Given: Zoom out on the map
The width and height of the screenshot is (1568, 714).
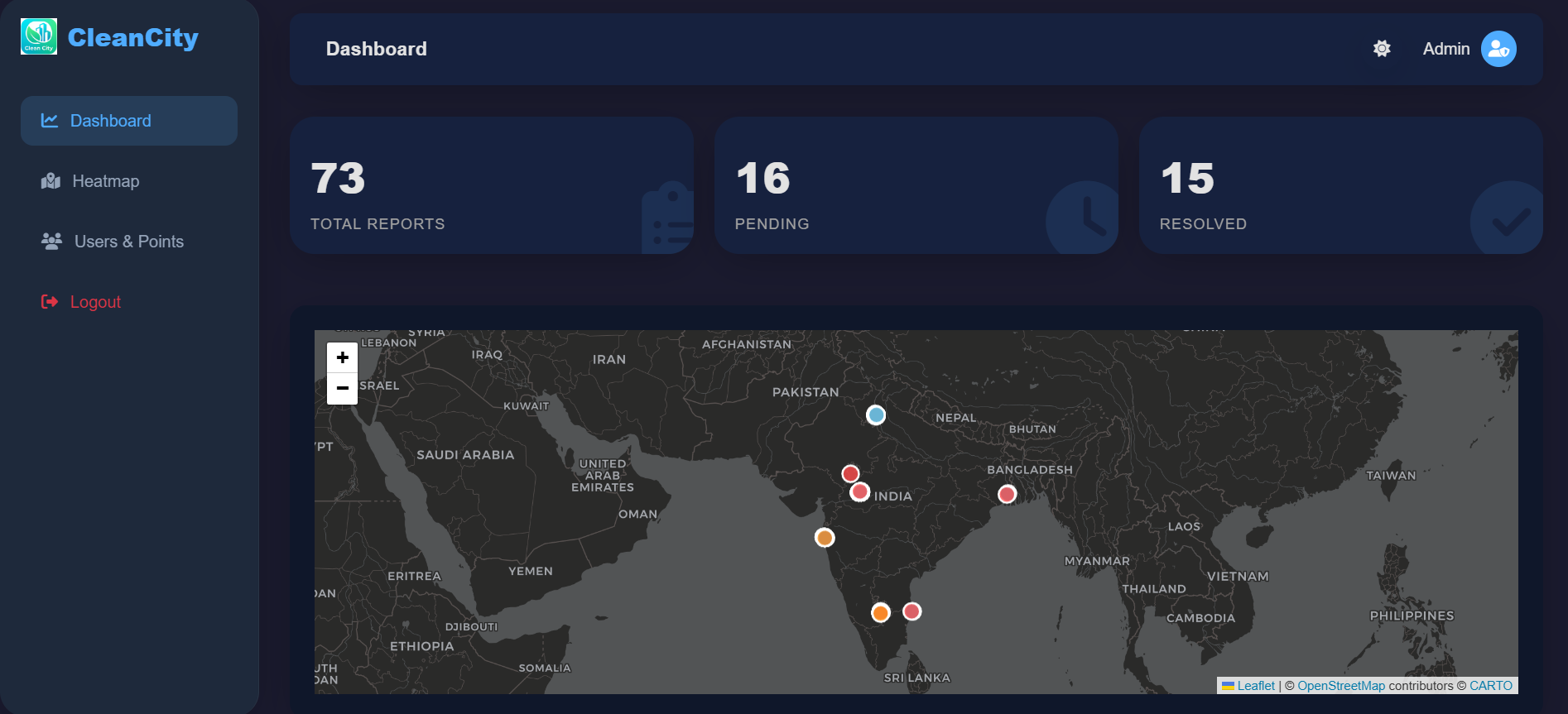Looking at the screenshot, I should [342, 388].
